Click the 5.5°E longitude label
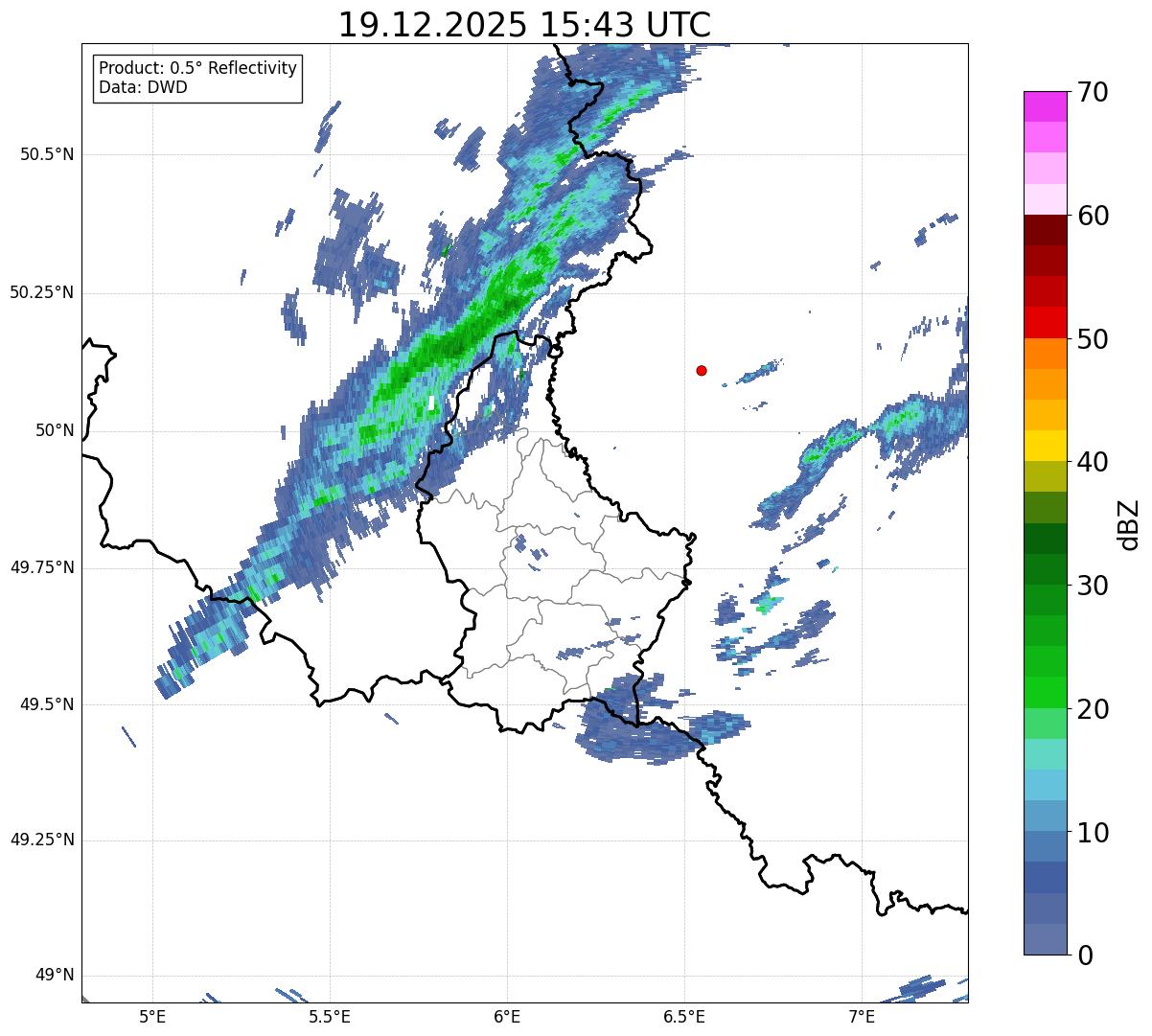Screen dimensions: 1152x1036 [x=330, y=1016]
